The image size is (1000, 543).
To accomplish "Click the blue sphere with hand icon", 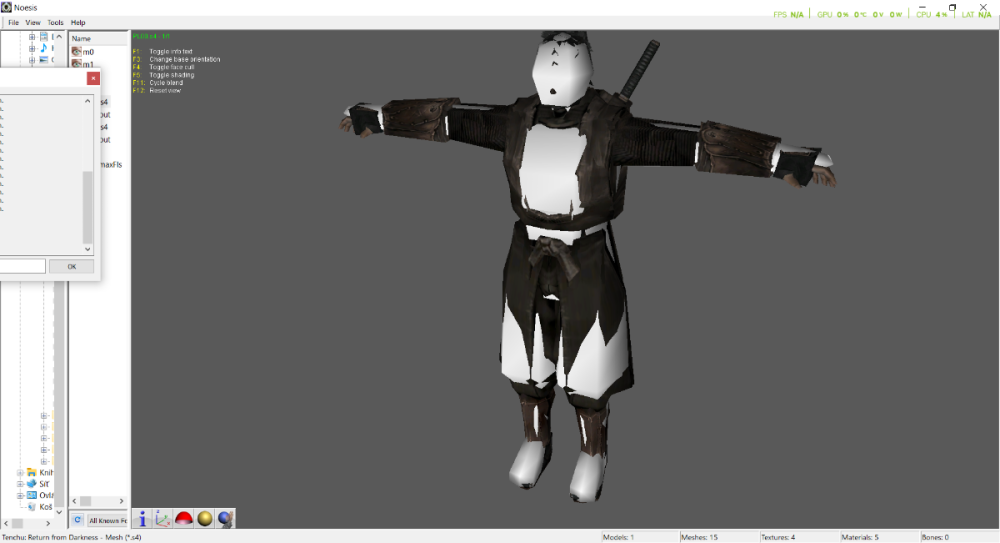I will tap(225, 519).
